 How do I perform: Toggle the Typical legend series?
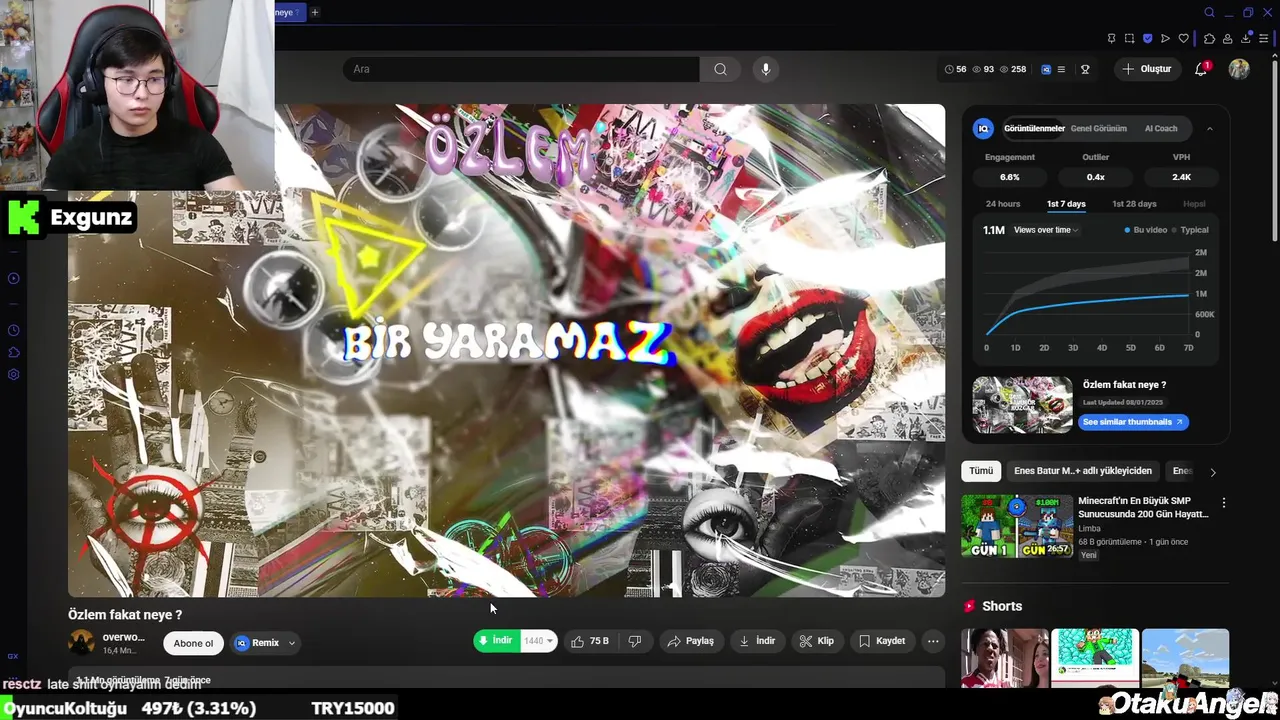pyautogui.click(x=1190, y=230)
